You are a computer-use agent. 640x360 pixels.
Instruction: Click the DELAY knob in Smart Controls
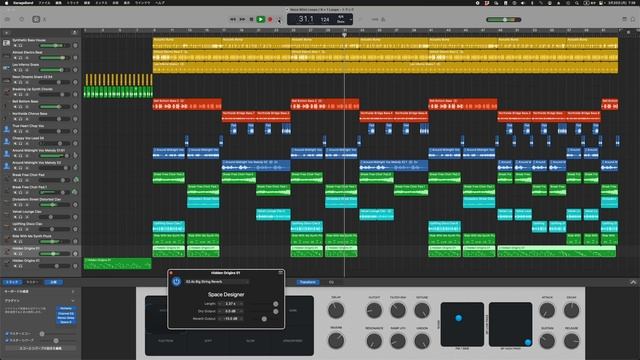pyautogui.click(x=336, y=311)
